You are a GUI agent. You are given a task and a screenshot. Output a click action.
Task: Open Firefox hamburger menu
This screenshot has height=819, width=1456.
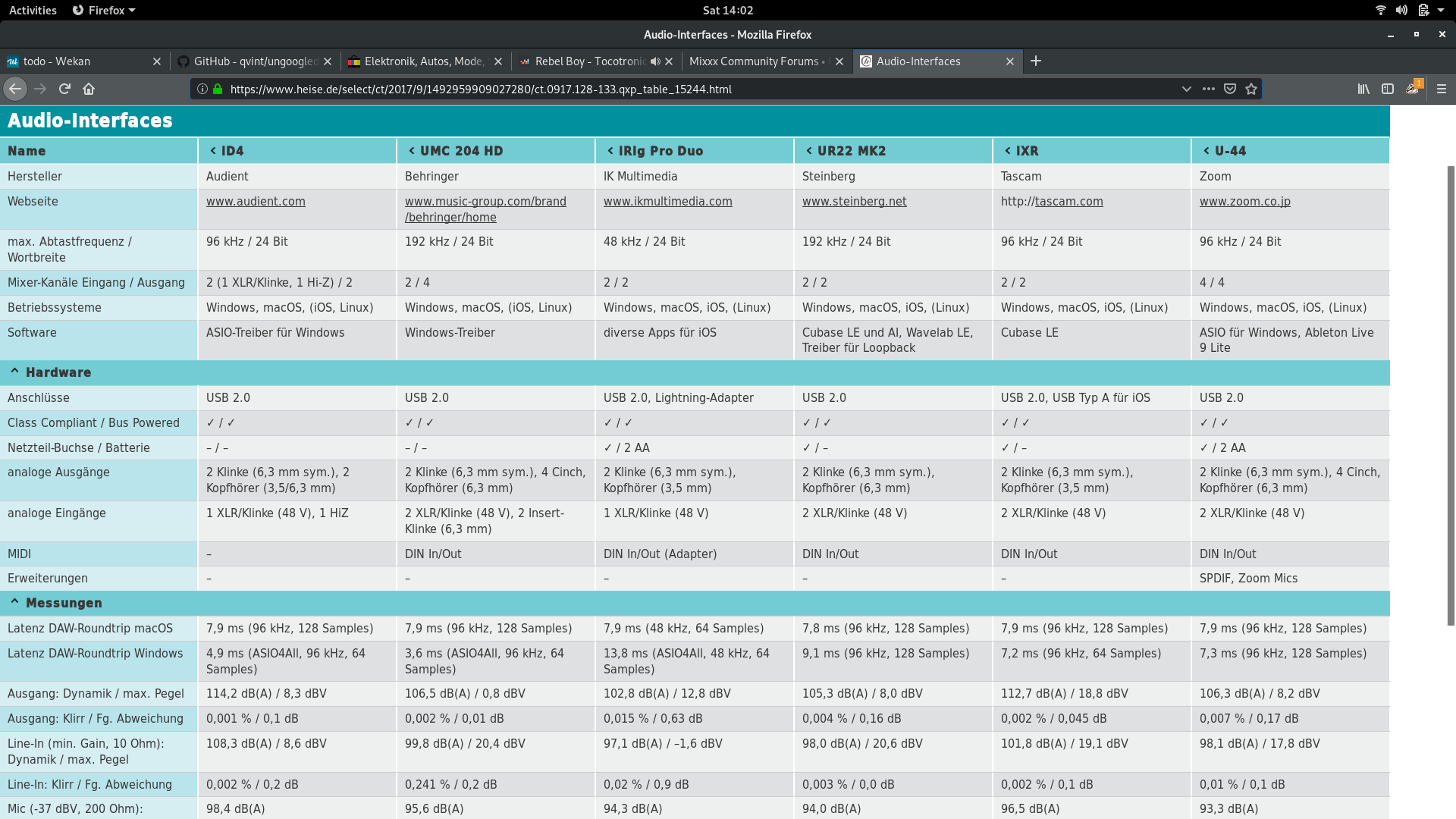tap(1442, 89)
